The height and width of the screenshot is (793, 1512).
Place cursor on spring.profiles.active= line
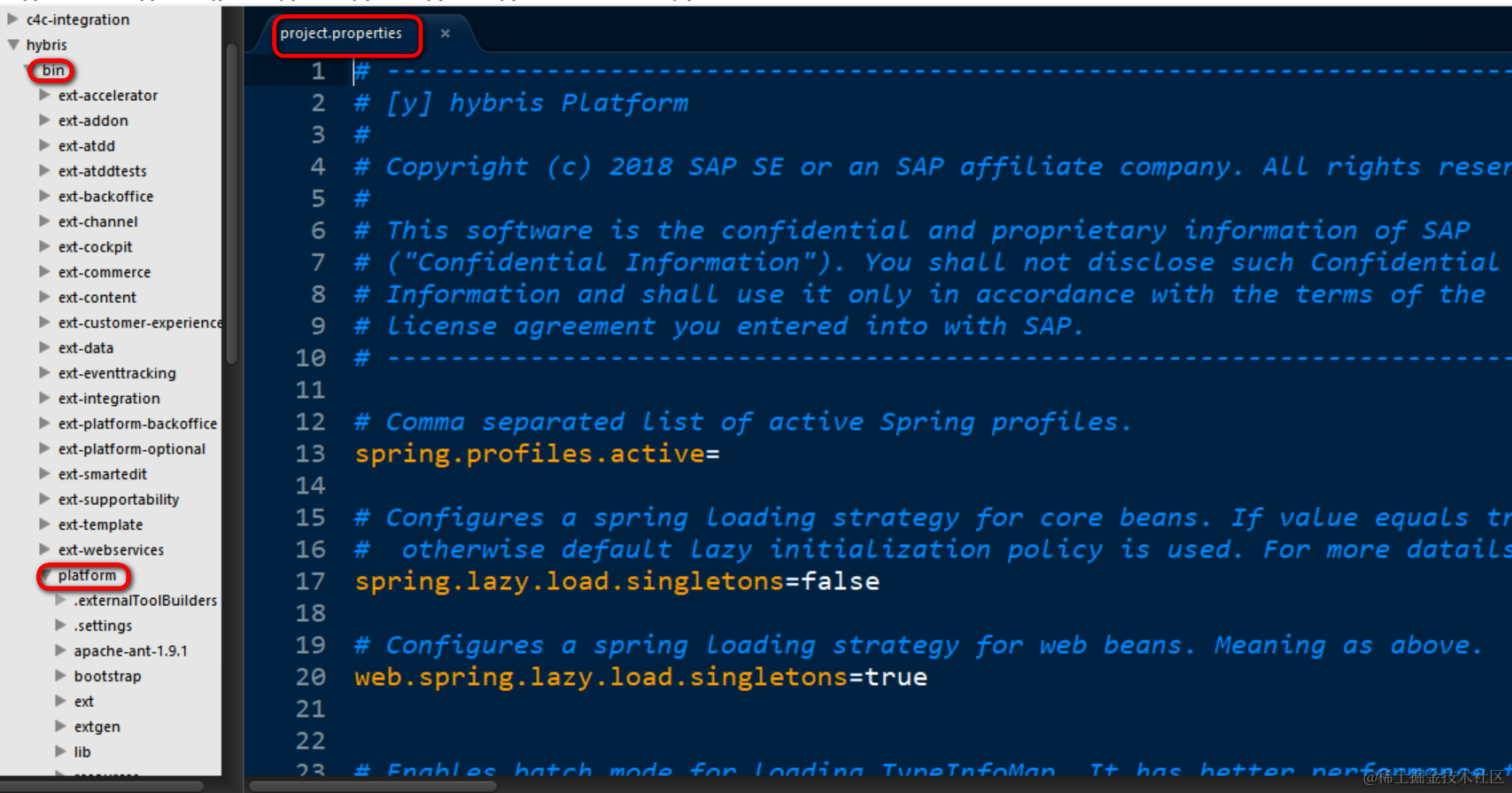click(537, 454)
